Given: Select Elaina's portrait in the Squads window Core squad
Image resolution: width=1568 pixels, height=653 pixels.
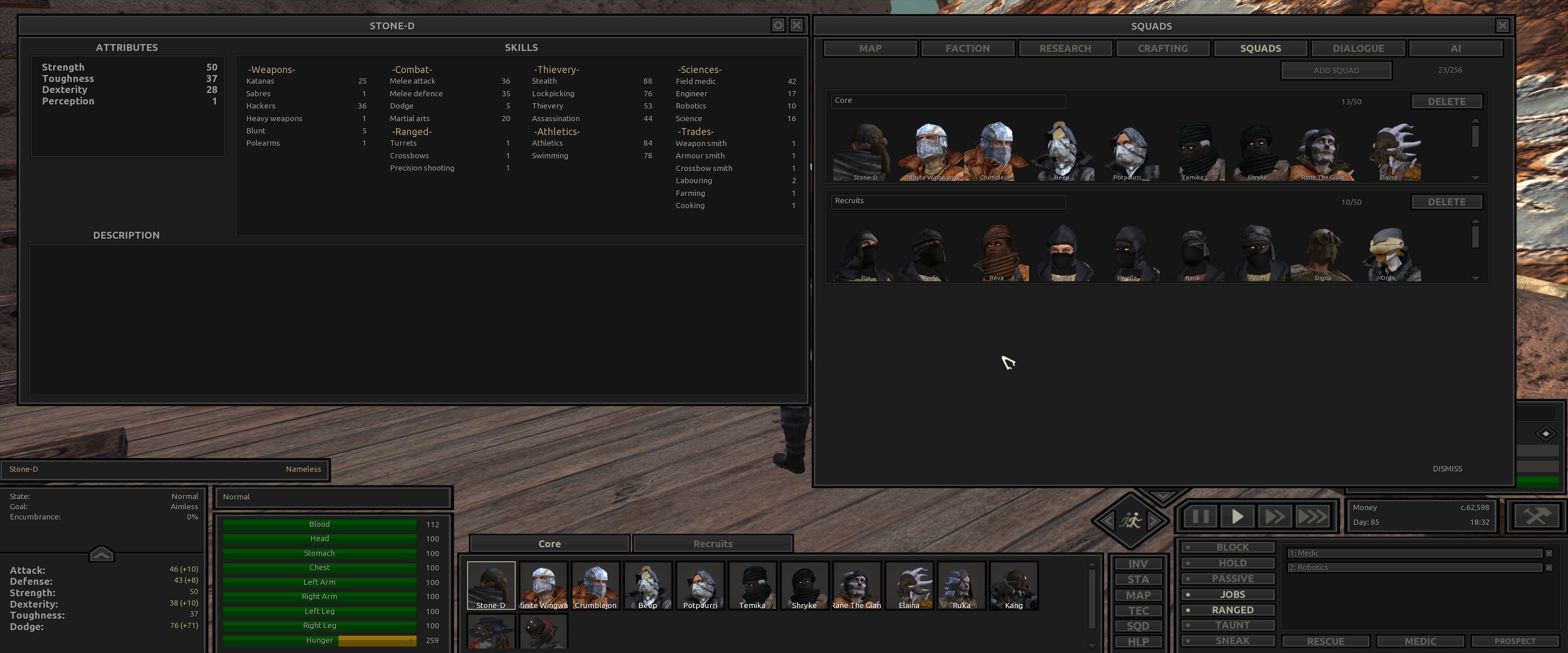Looking at the screenshot, I should click(1388, 151).
